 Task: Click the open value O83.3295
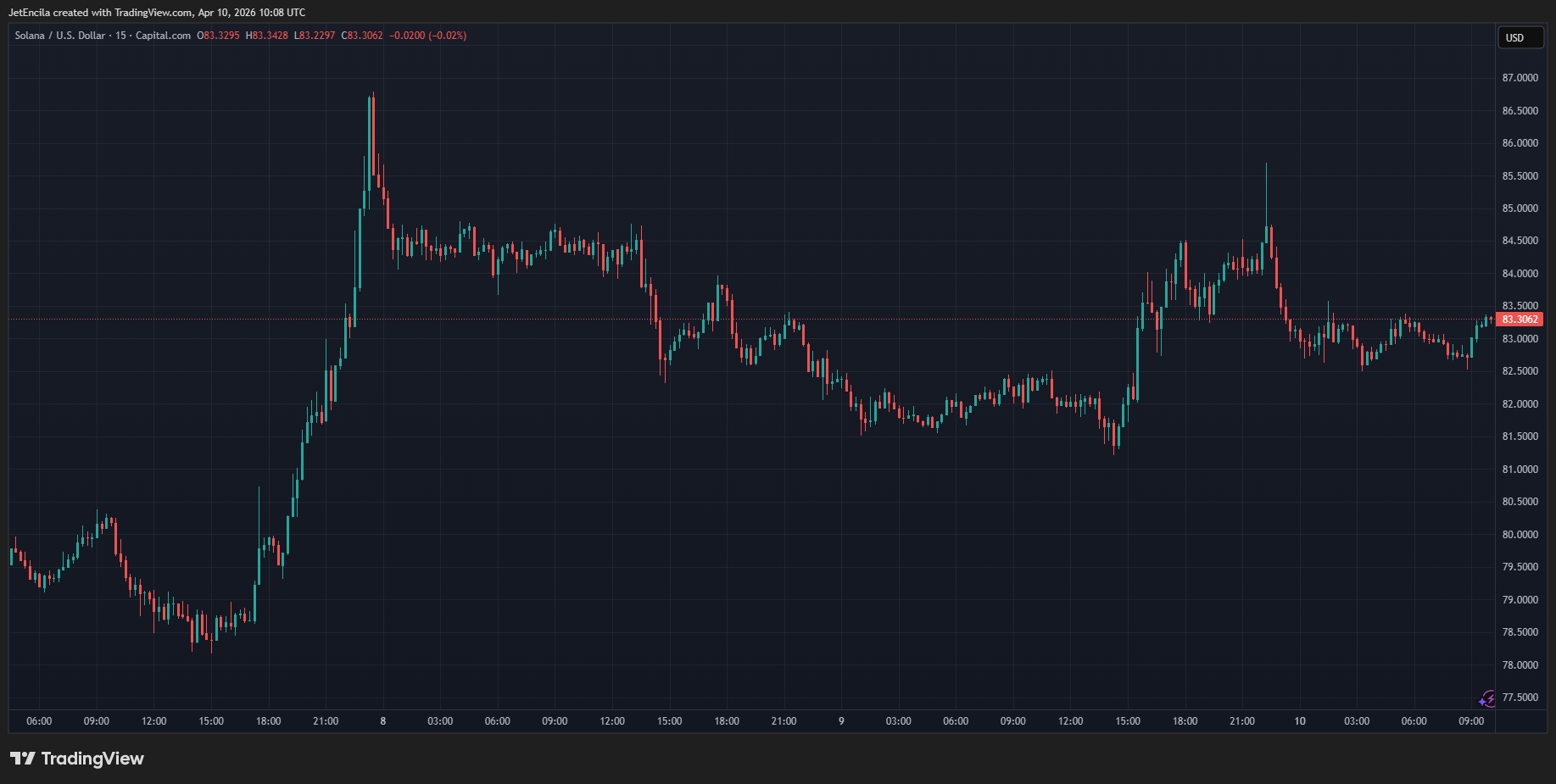click(218, 36)
